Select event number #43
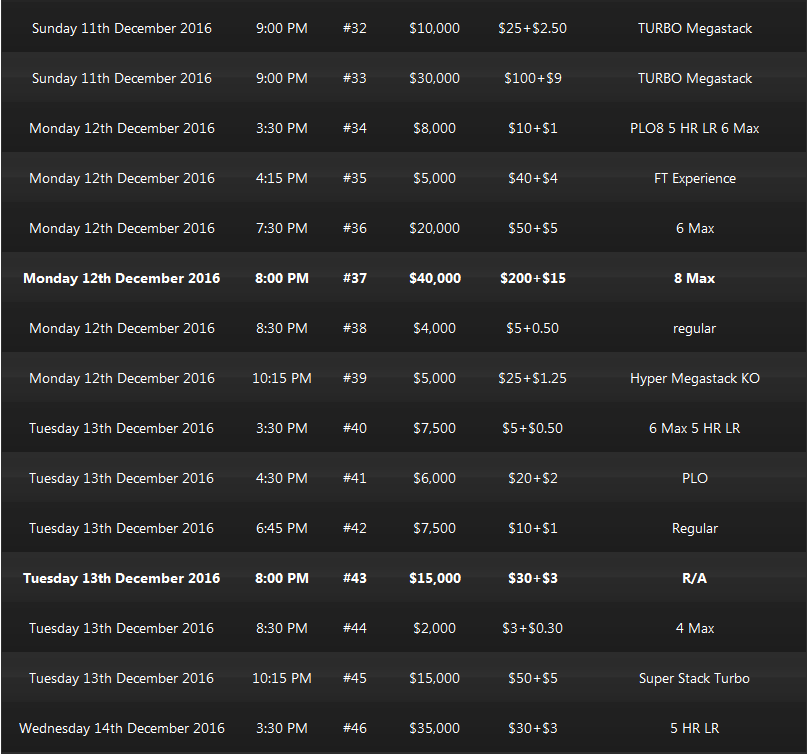The image size is (808, 754). [355, 578]
